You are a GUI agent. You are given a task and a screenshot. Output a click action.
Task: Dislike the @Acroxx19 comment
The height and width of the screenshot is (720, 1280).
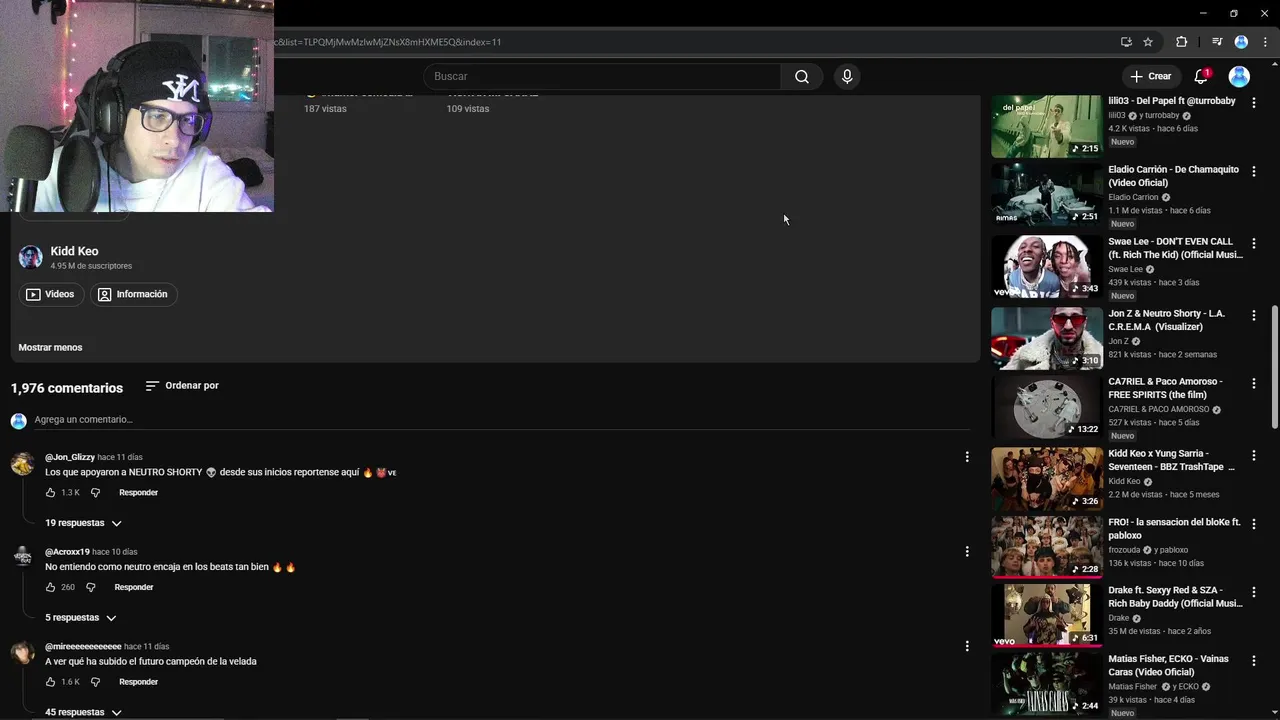coord(91,588)
